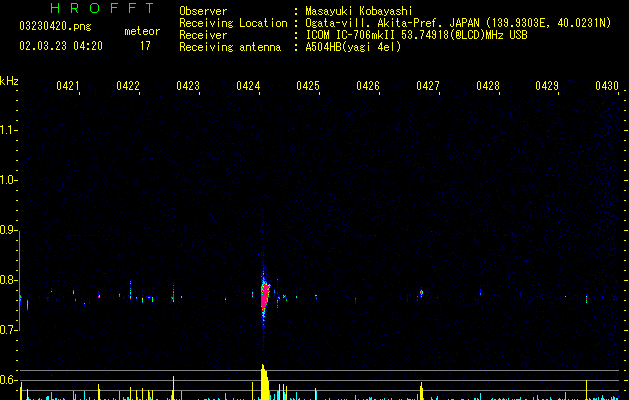Click time marker 0427

point(428,86)
